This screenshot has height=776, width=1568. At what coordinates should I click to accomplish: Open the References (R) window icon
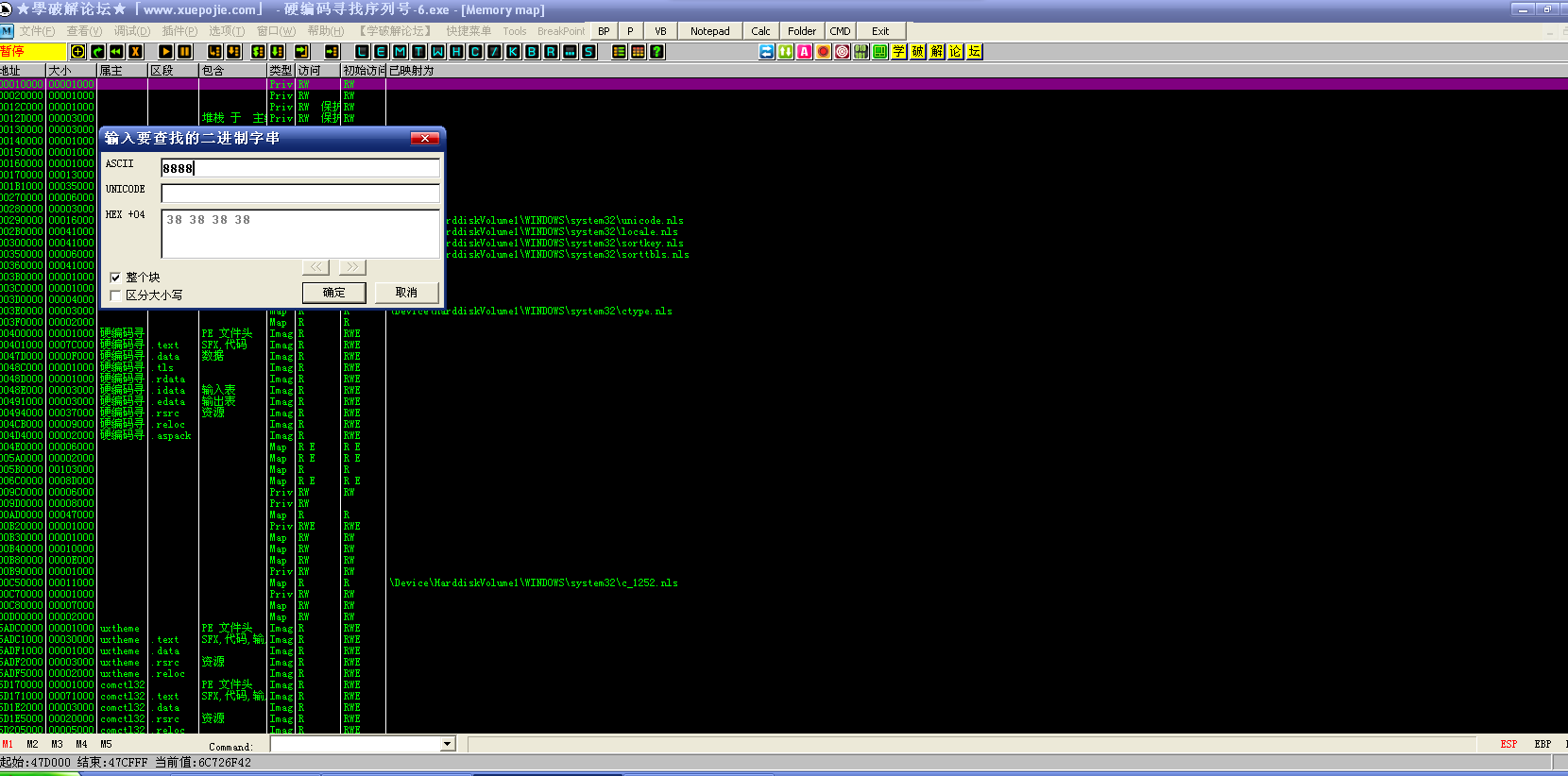tap(551, 52)
